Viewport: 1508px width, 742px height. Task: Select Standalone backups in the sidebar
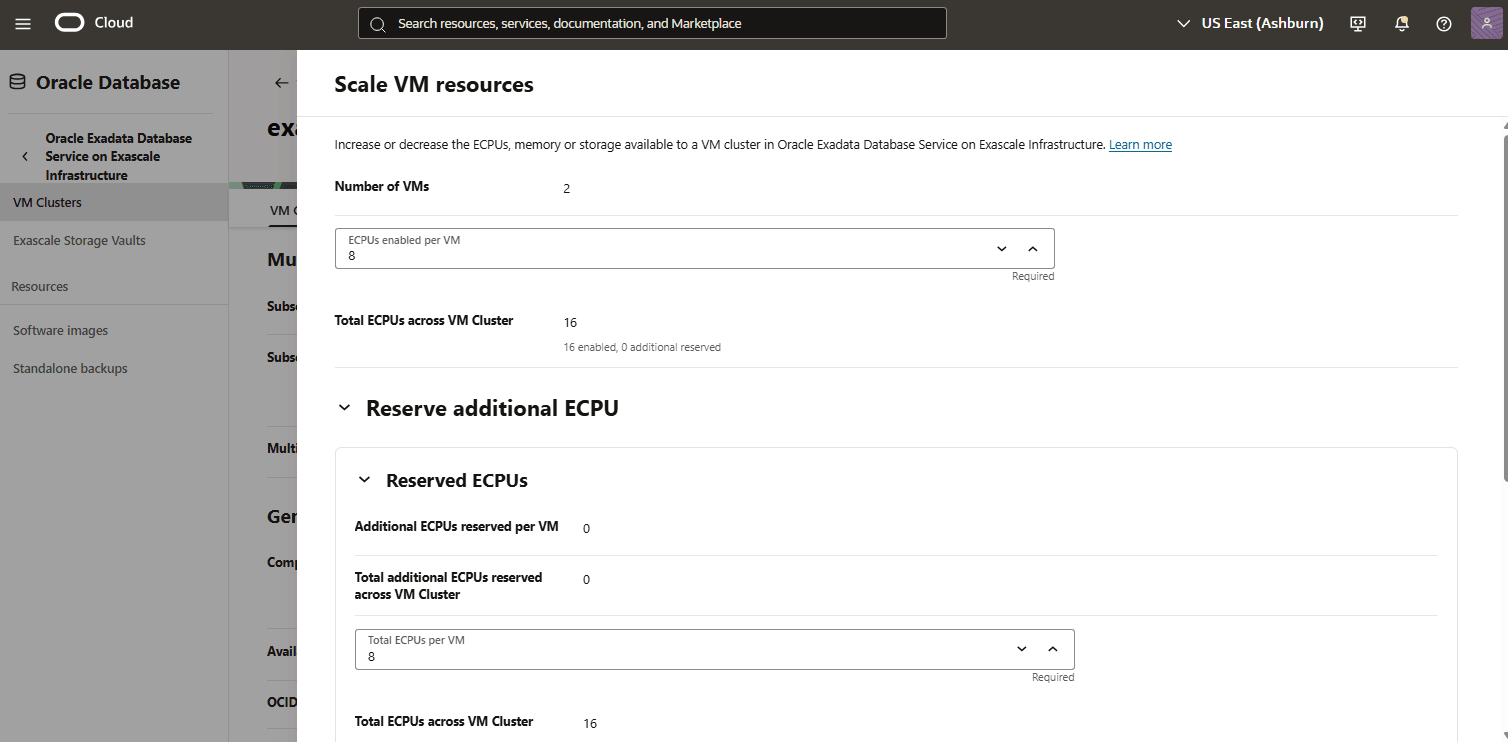coord(69,368)
